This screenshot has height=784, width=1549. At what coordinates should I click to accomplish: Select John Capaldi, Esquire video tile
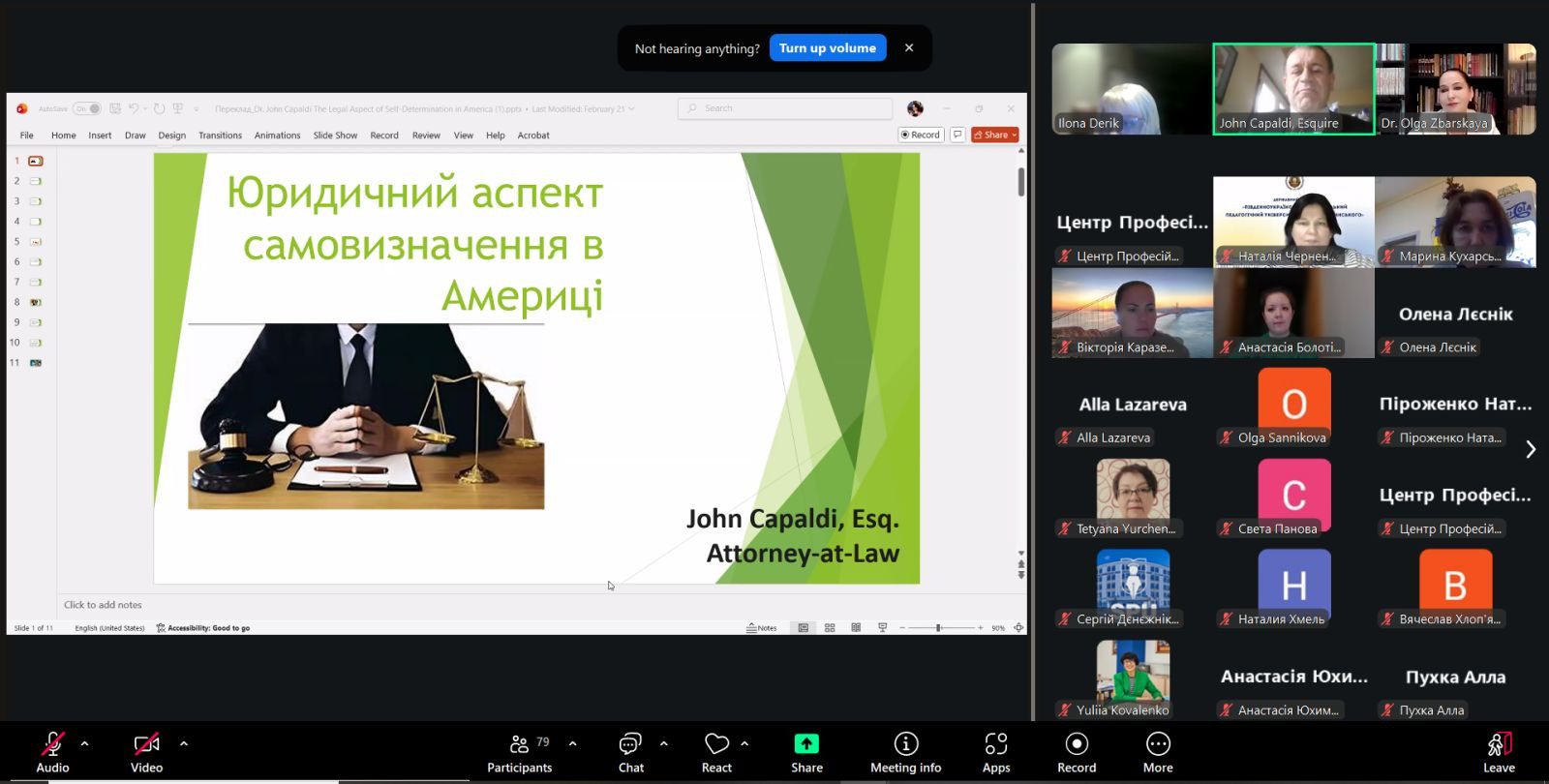point(1293,89)
